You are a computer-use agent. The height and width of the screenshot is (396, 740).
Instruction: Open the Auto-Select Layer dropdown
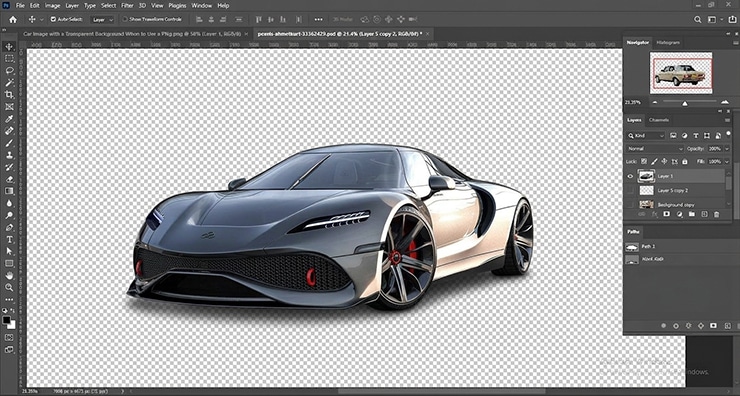click(102, 20)
